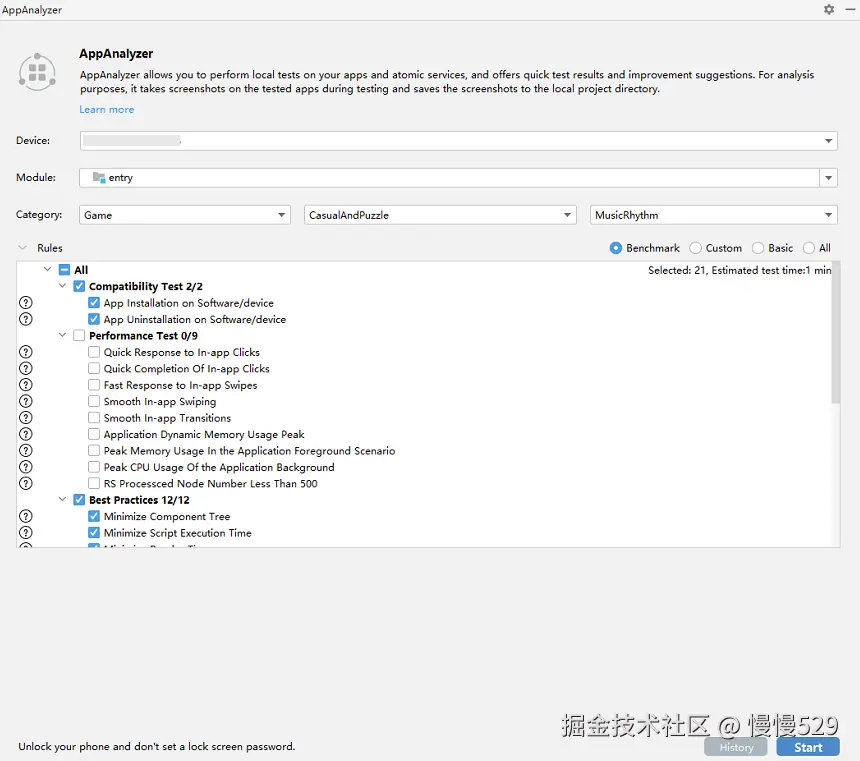Click the selected count and estimated time text

(739, 270)
